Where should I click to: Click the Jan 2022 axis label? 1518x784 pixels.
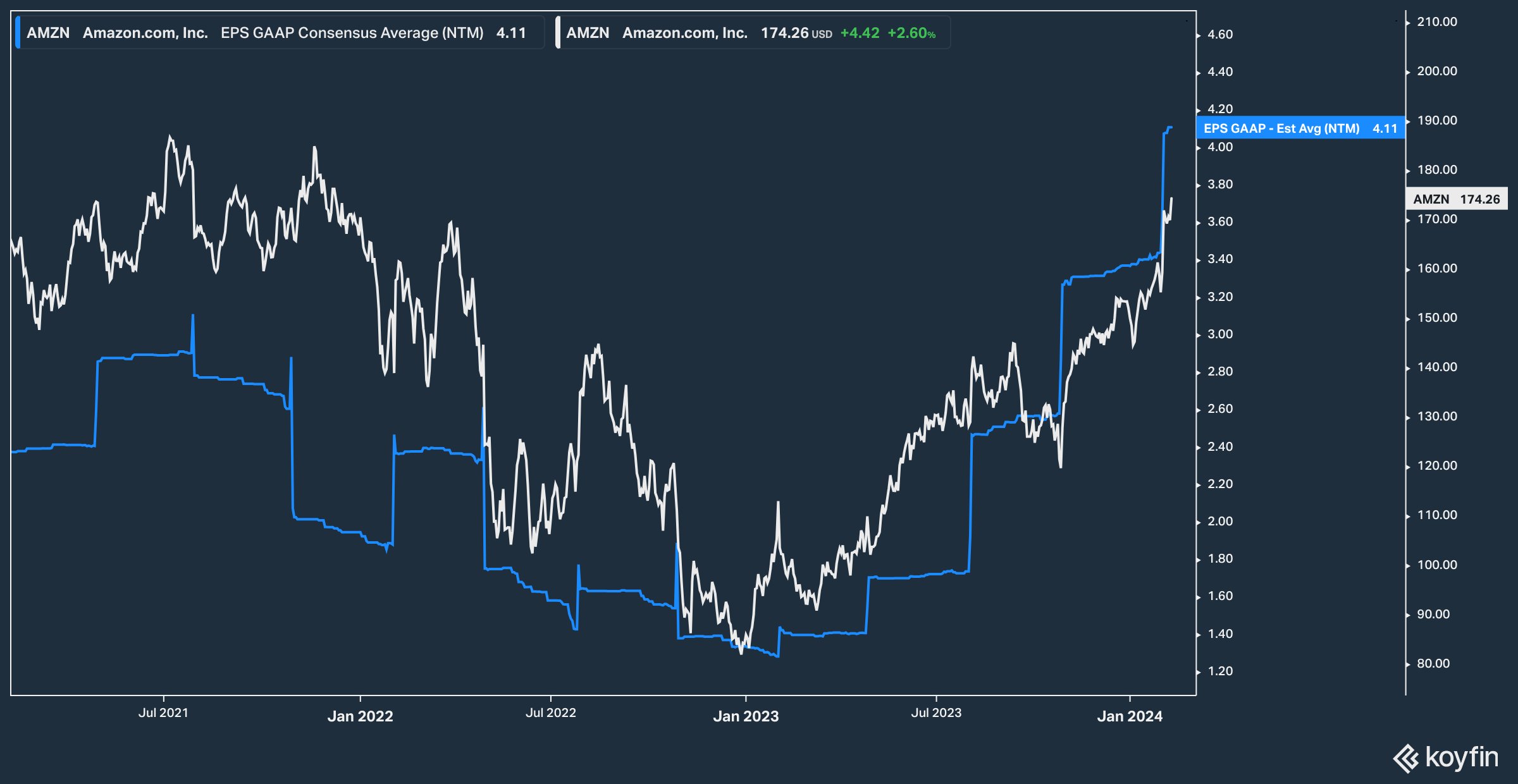[x=360, y=716]
